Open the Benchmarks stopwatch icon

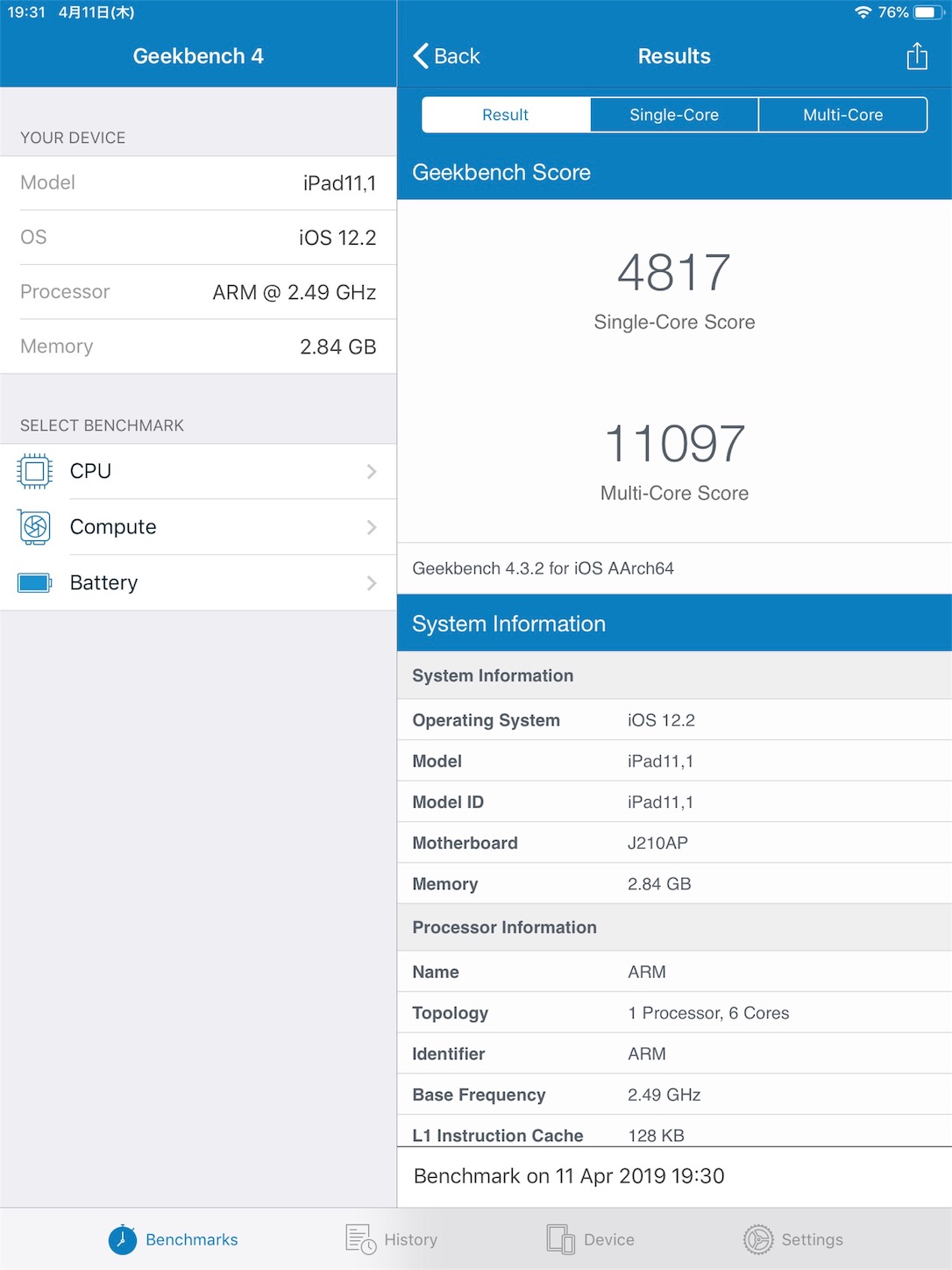[x=123, y=1239]
